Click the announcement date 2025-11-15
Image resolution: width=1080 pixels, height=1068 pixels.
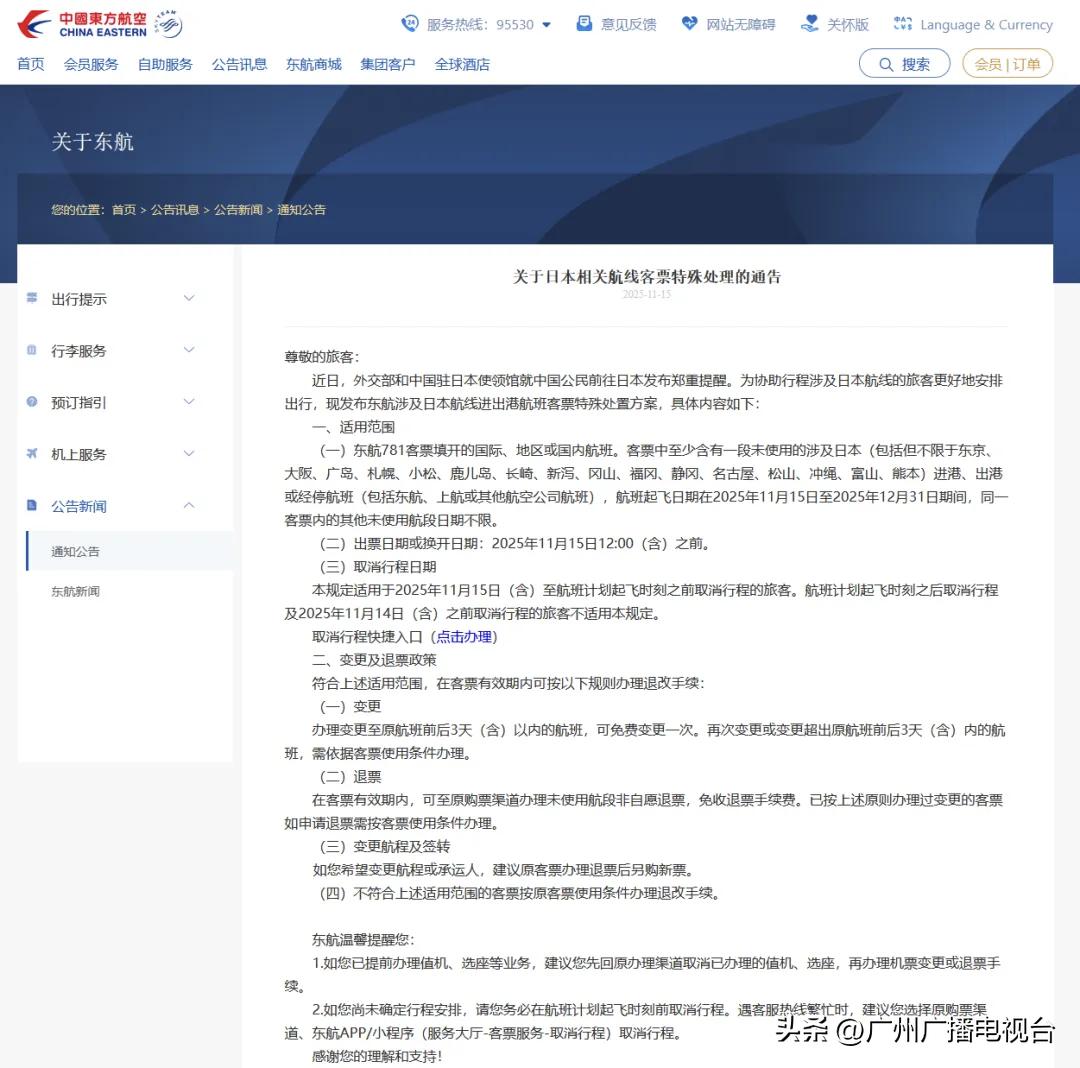point(646,294)
